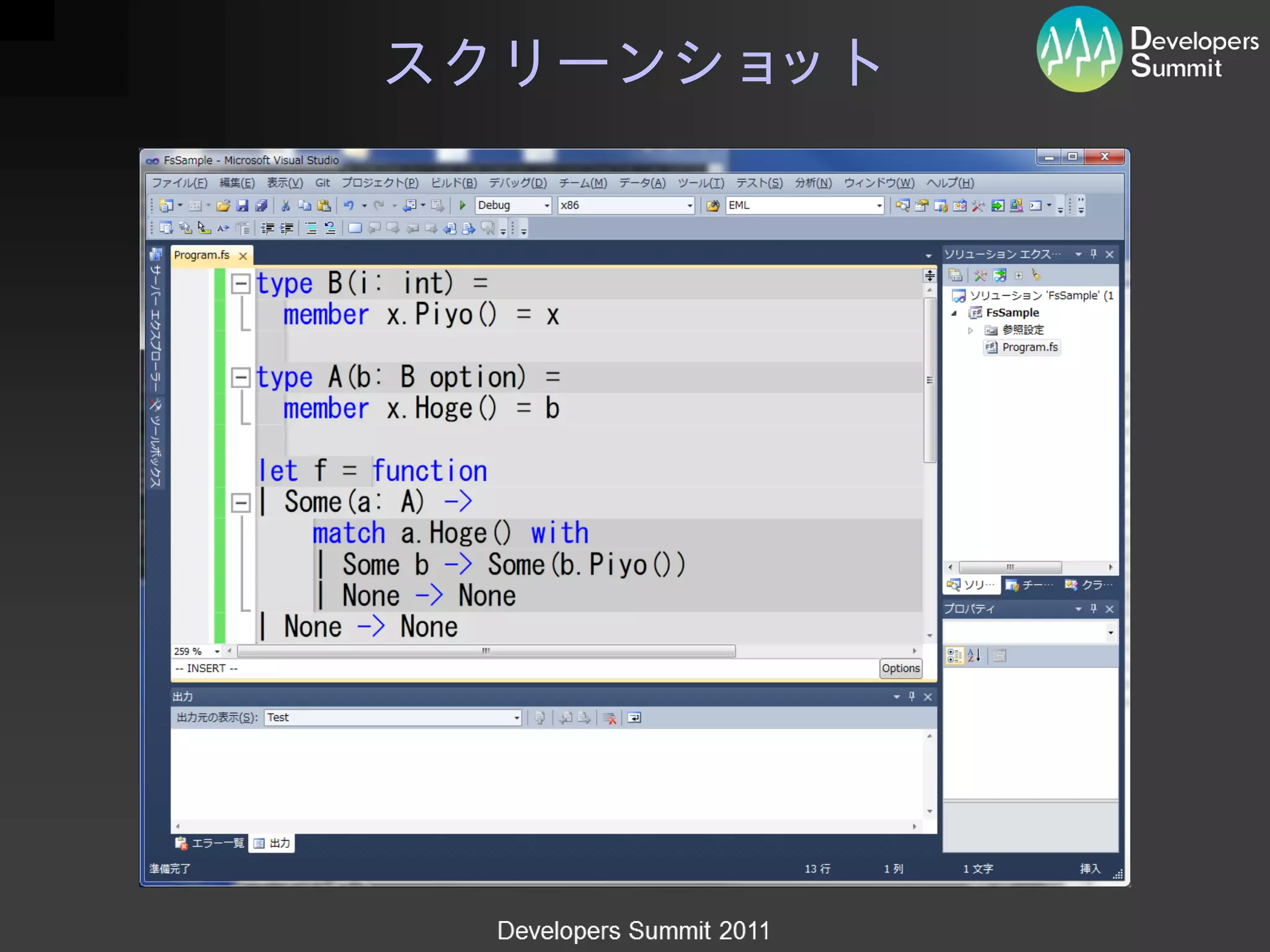Screen dimensions: 1270x952
Task: Toggle word wrap in output panel
Action: (x=634, y=718)
